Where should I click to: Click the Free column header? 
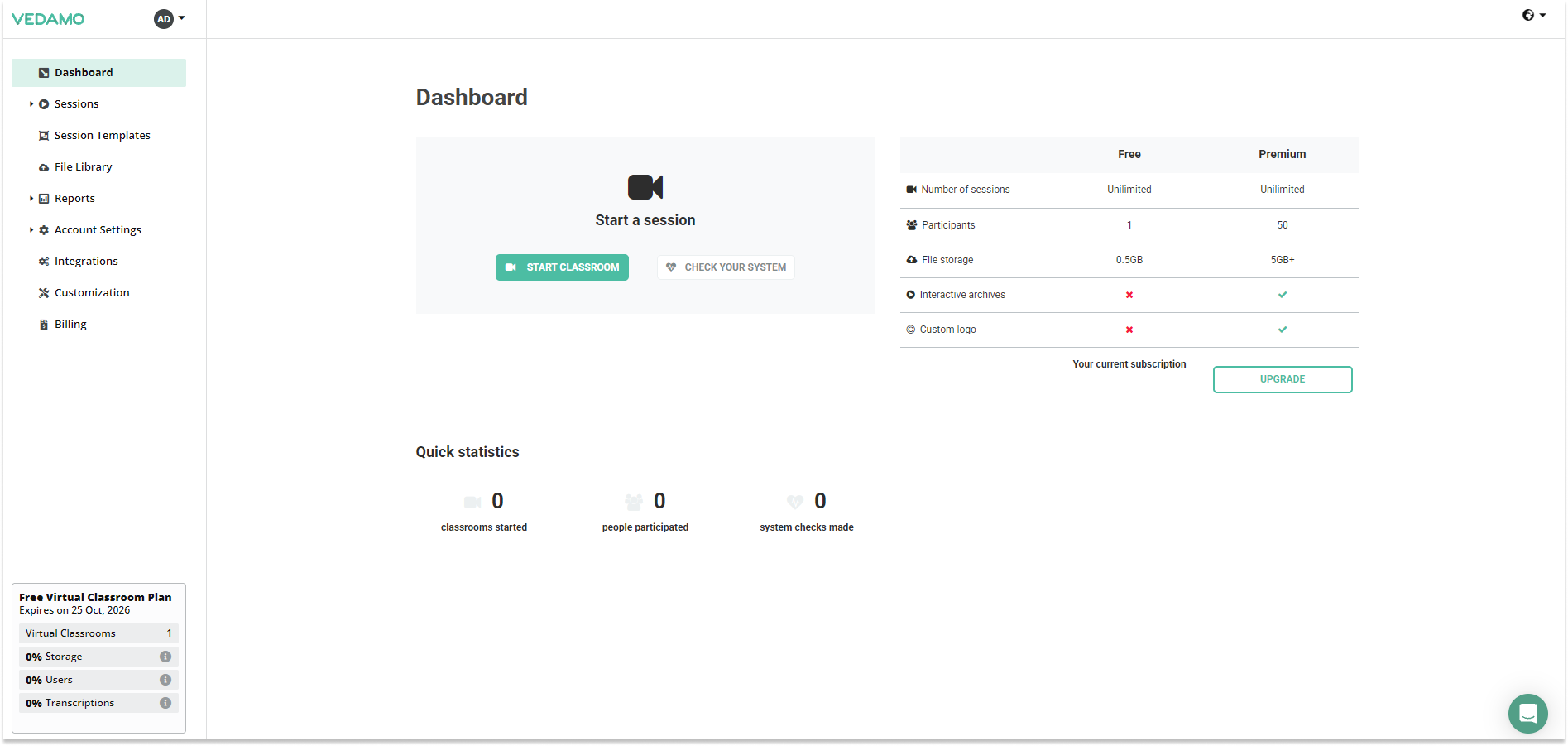(x=1129, y=155)
